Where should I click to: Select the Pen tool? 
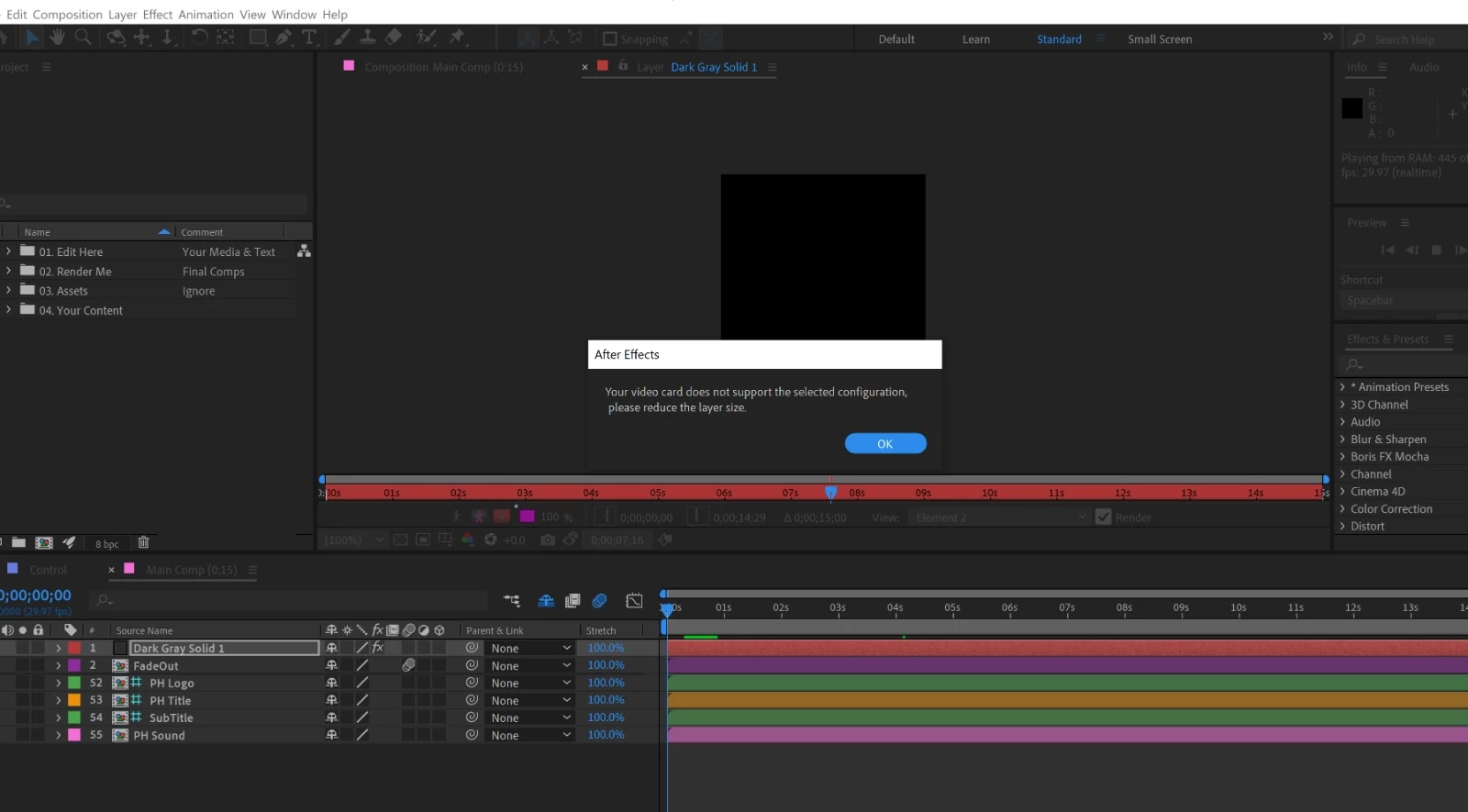click(x=284, y=38)
